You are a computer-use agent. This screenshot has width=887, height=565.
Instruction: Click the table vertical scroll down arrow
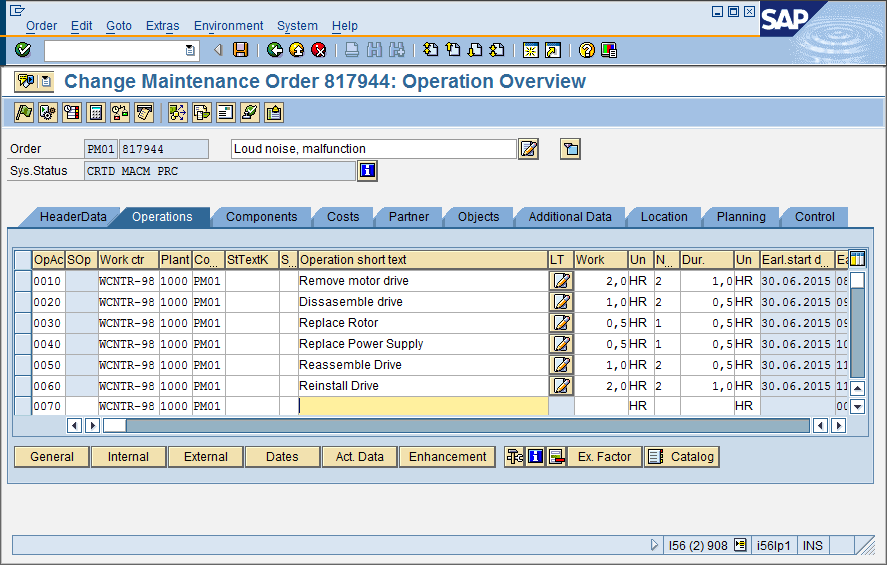pos(858,407)
